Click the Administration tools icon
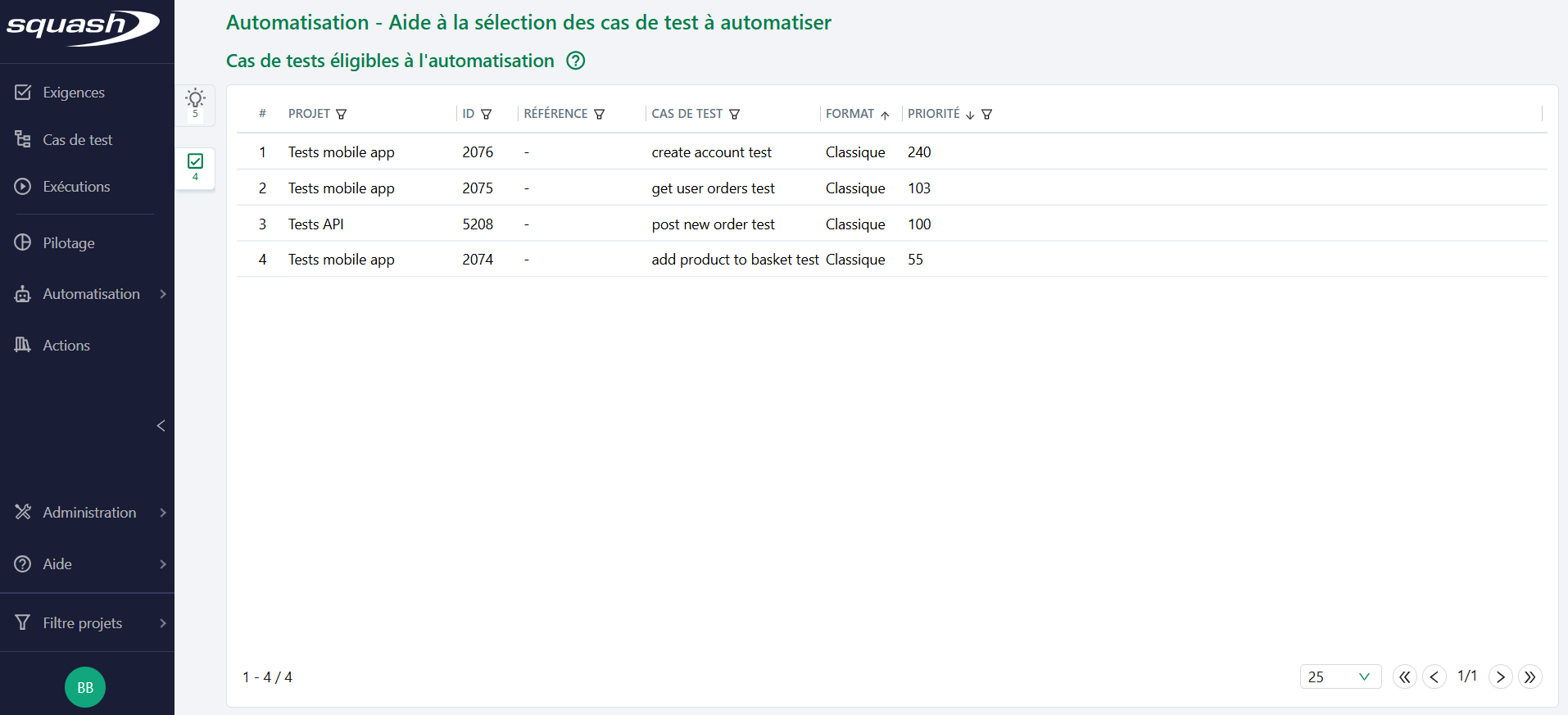 [23, 512]
